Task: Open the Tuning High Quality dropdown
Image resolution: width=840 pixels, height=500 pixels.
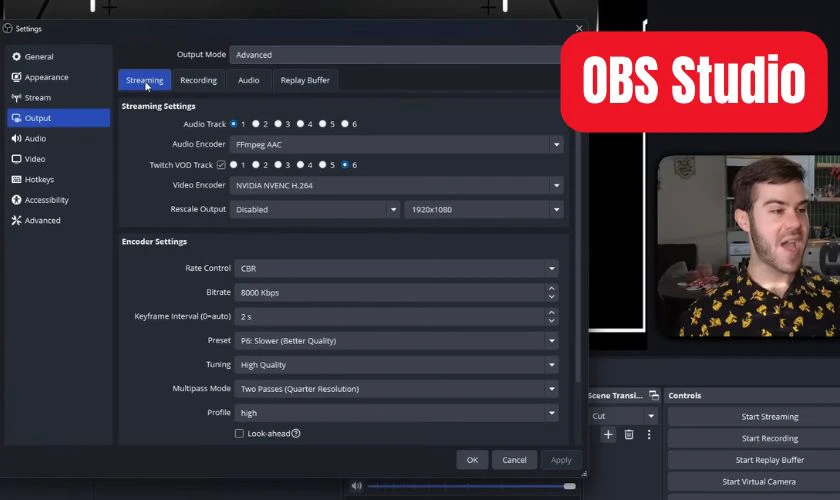Action: [x=396, y=365]
